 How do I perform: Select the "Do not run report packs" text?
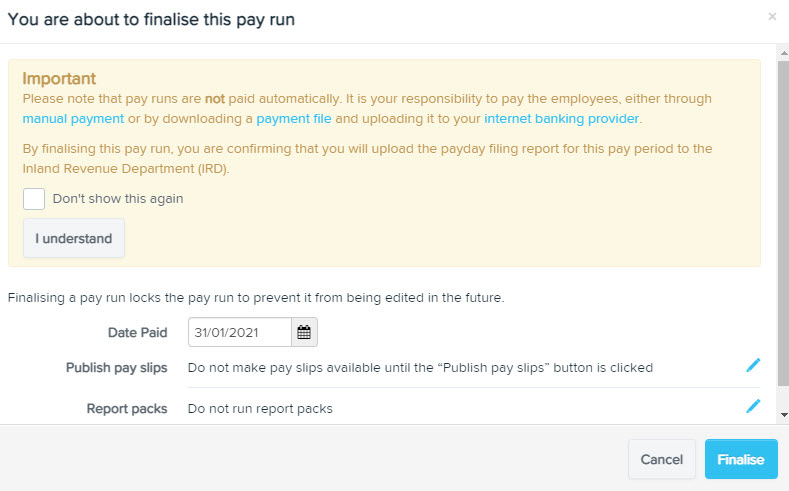(x=260, y=408)
